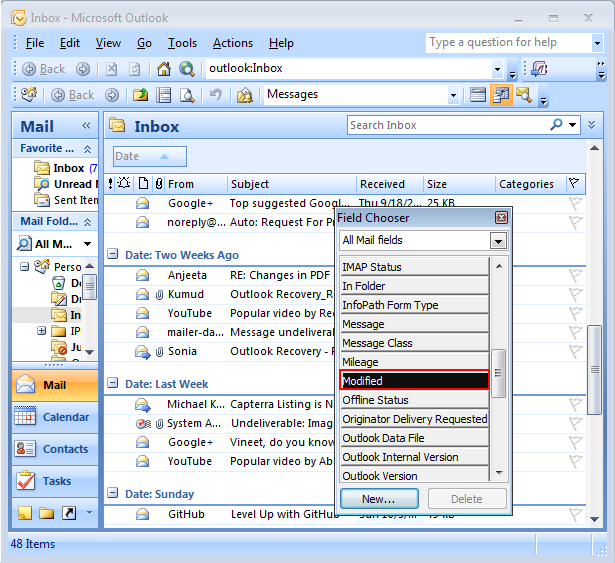Click the Move to Folder icon
This screenshot has height=563, width=615.
pos(140,95)
